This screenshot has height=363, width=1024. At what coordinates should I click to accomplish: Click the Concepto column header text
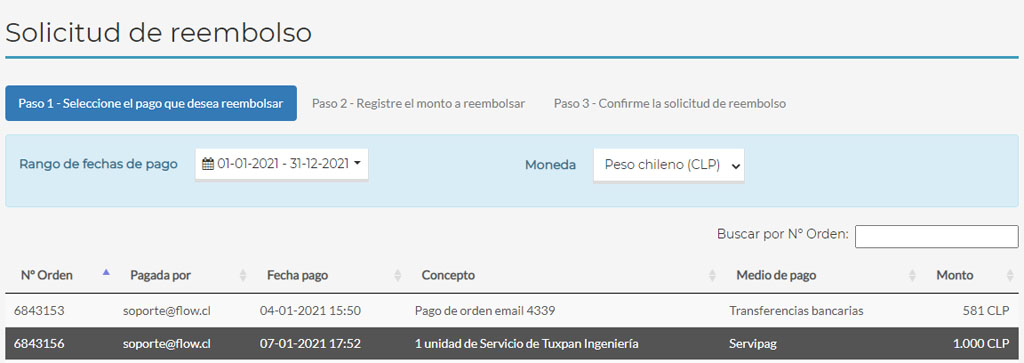449,276
